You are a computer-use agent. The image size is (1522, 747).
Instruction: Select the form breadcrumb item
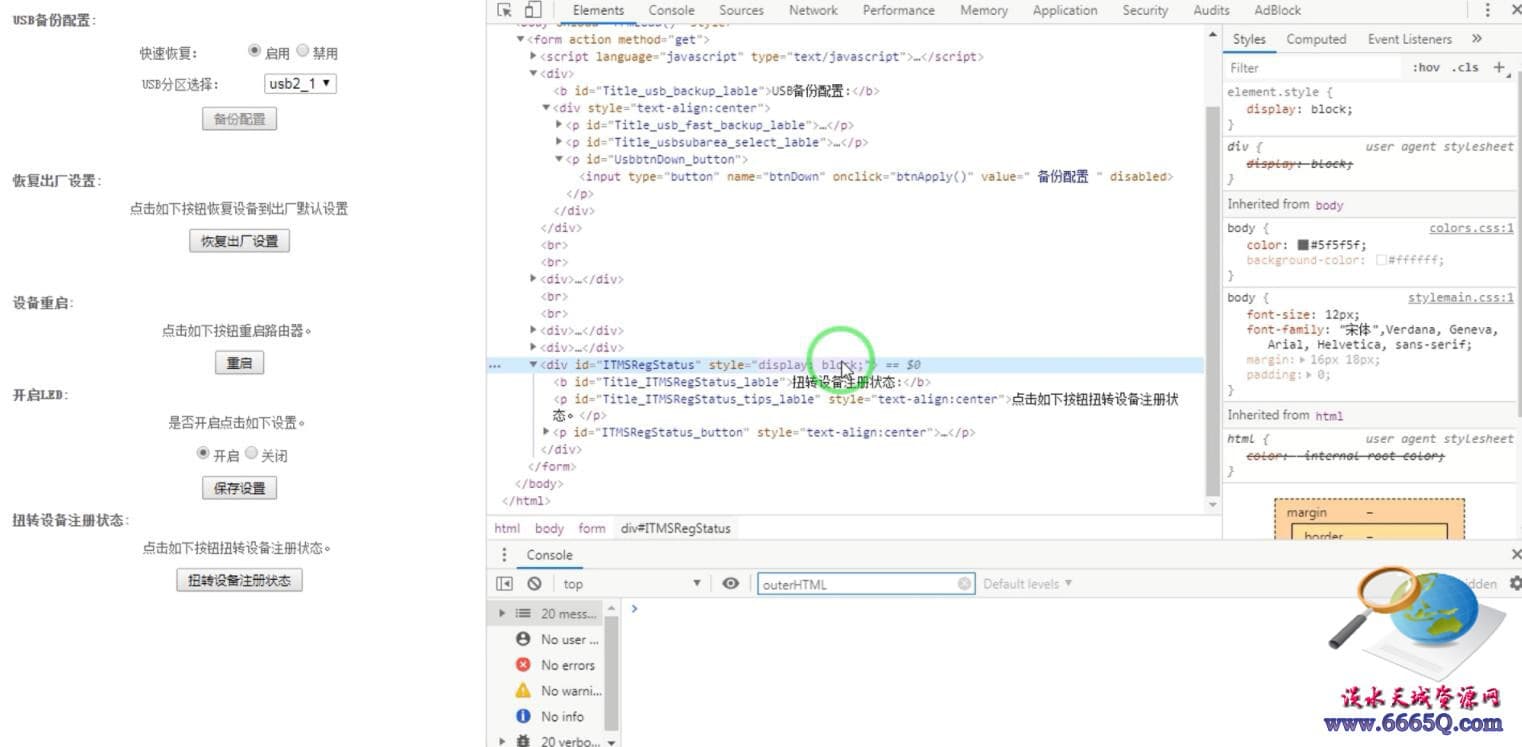pyautogui.click(x=592, y=528)
